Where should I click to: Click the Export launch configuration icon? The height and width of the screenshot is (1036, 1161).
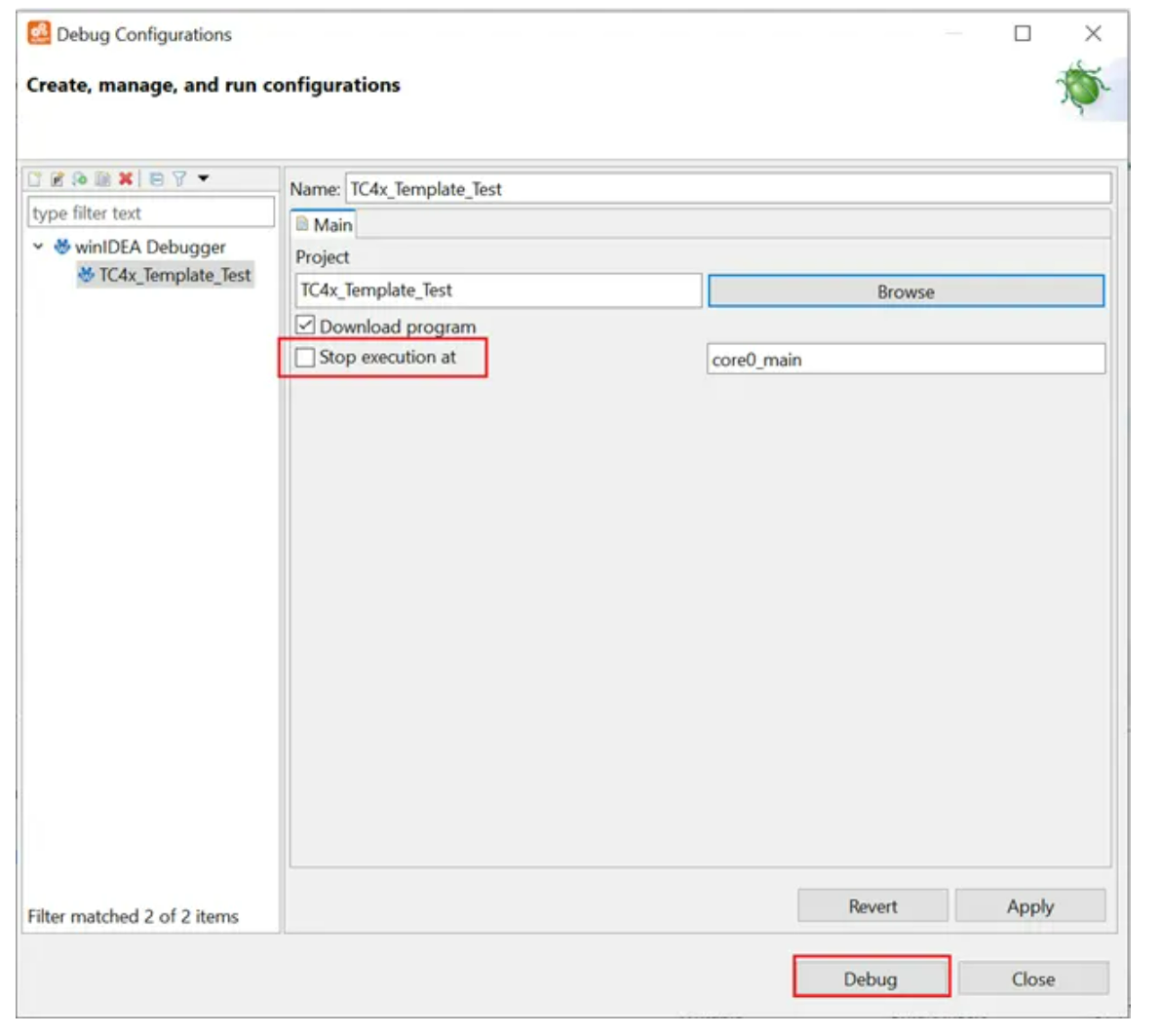pyautogui.click(x=80, y=179)
